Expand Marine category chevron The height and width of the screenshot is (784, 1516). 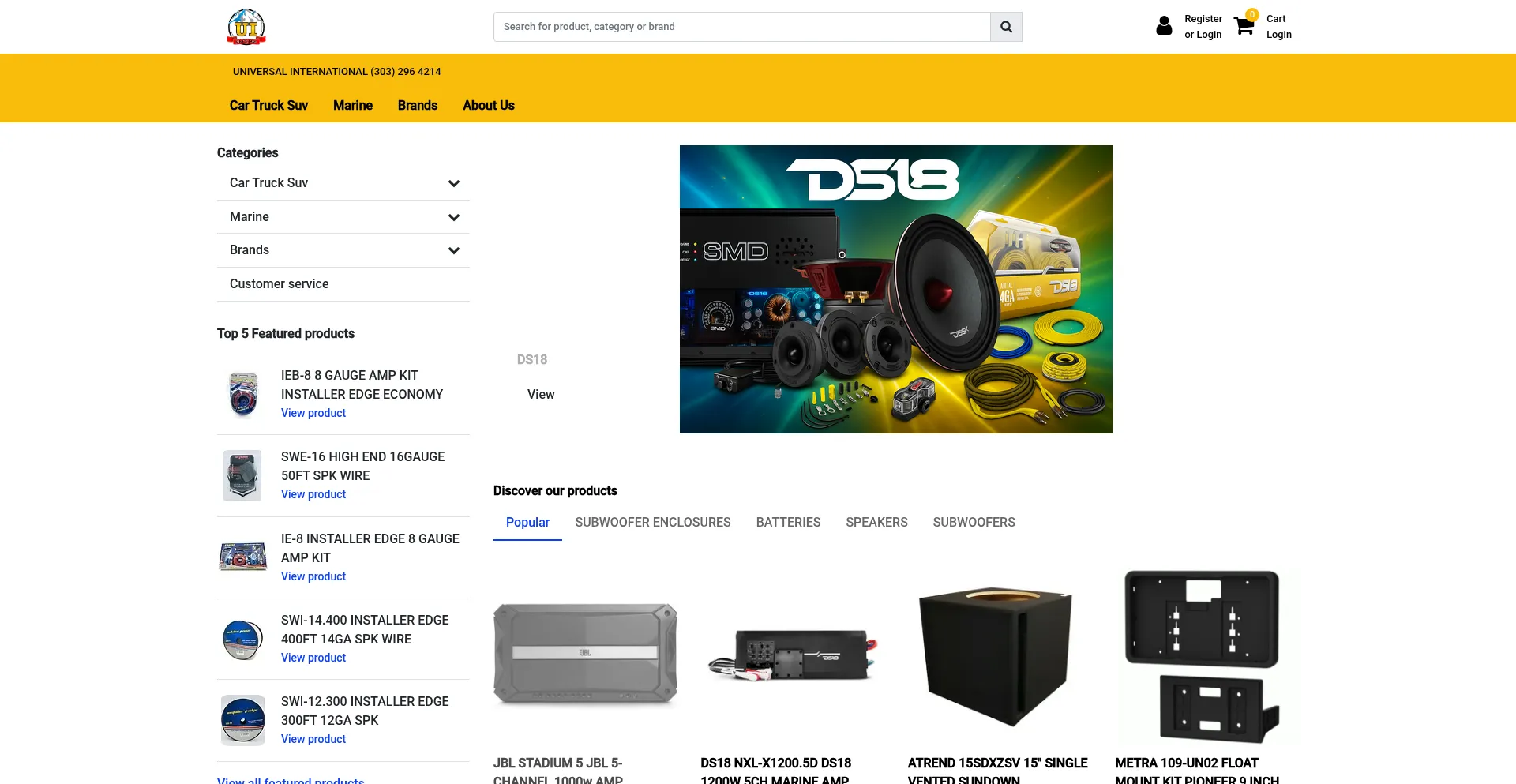[x=454, y=217]
